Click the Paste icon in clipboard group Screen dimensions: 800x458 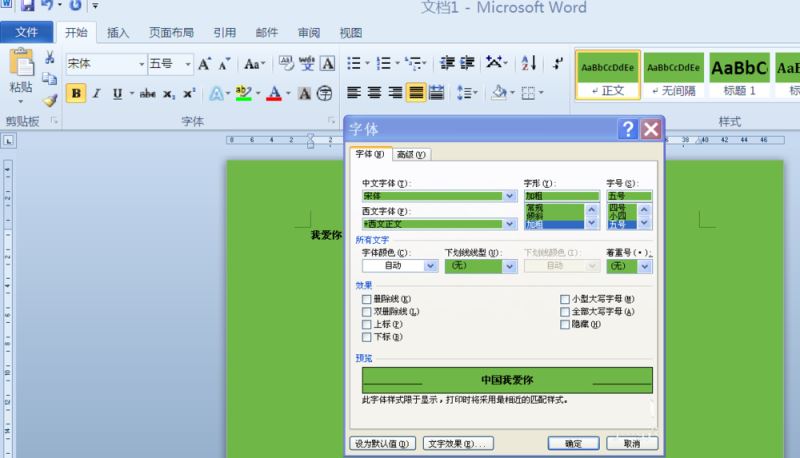pyautogui.click(x=21, y=63)
